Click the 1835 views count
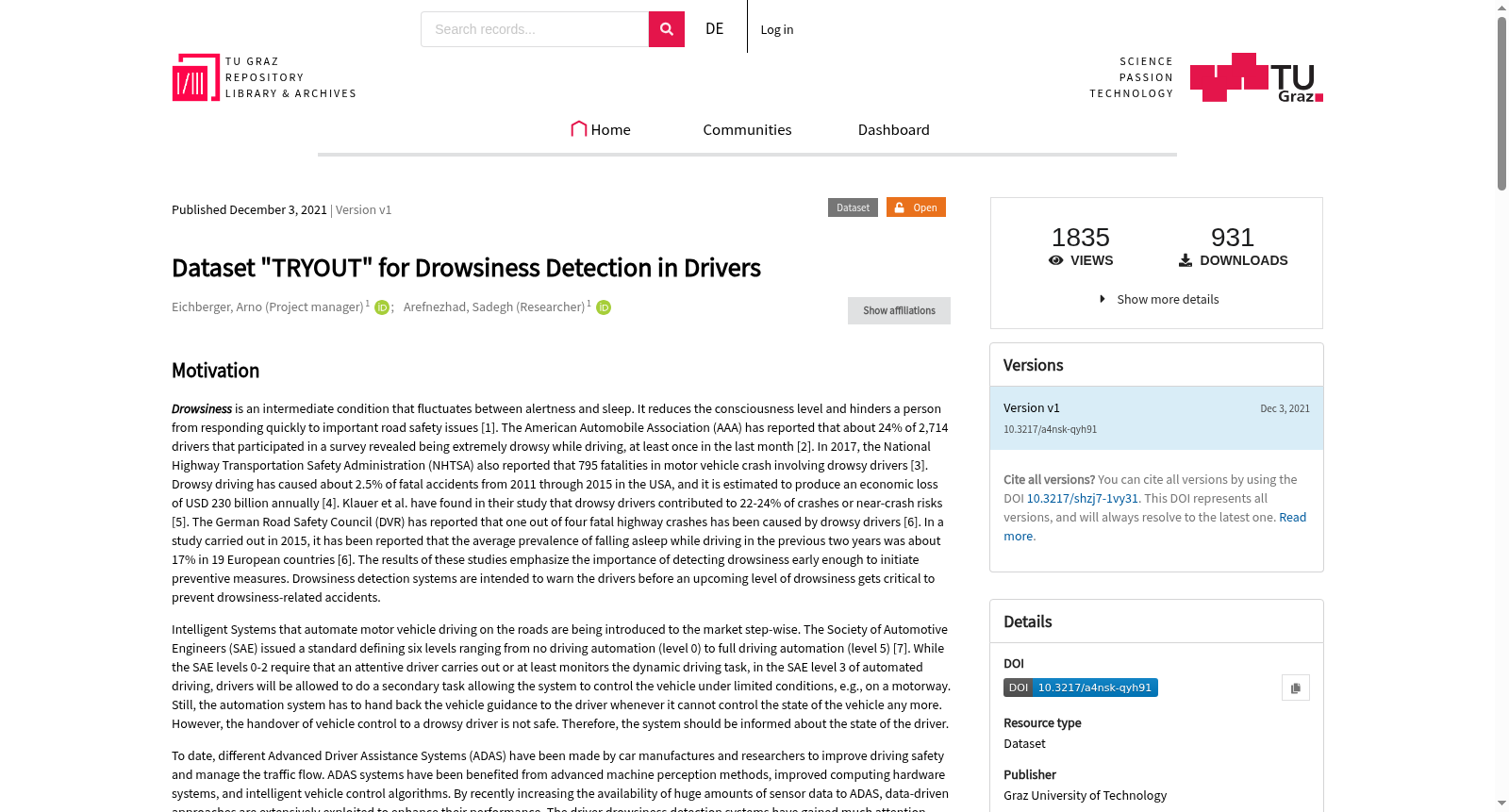This screenshot has width=1509, height=812. pos(1081,238)
